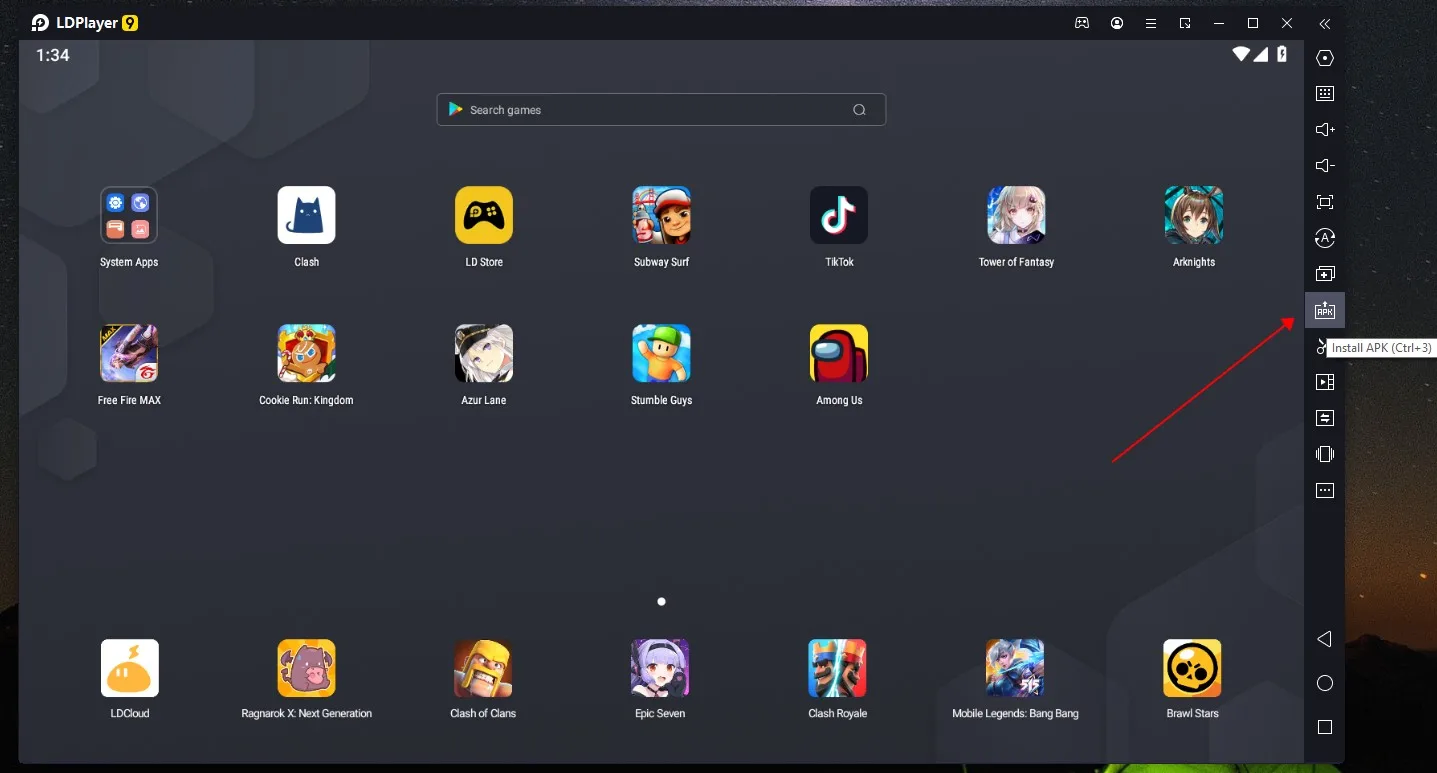
Task: Launch Among Us
Action: coord(839,353)
